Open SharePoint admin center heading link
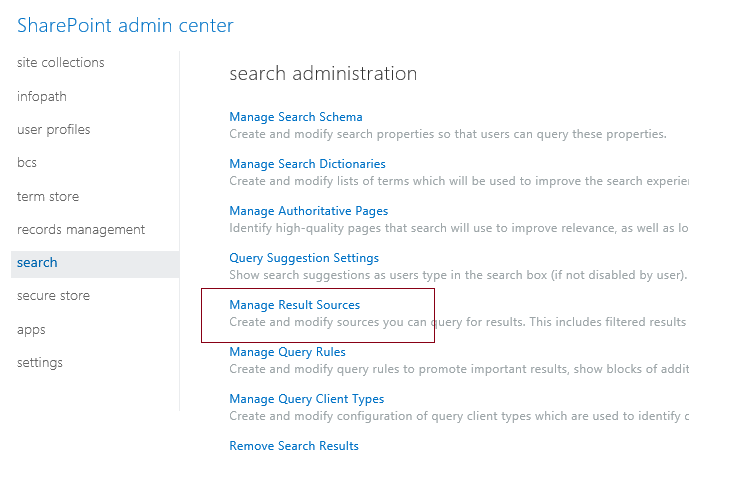Image resolution: width=750 pixels, height=482 pixels. (x=125, y=25)
